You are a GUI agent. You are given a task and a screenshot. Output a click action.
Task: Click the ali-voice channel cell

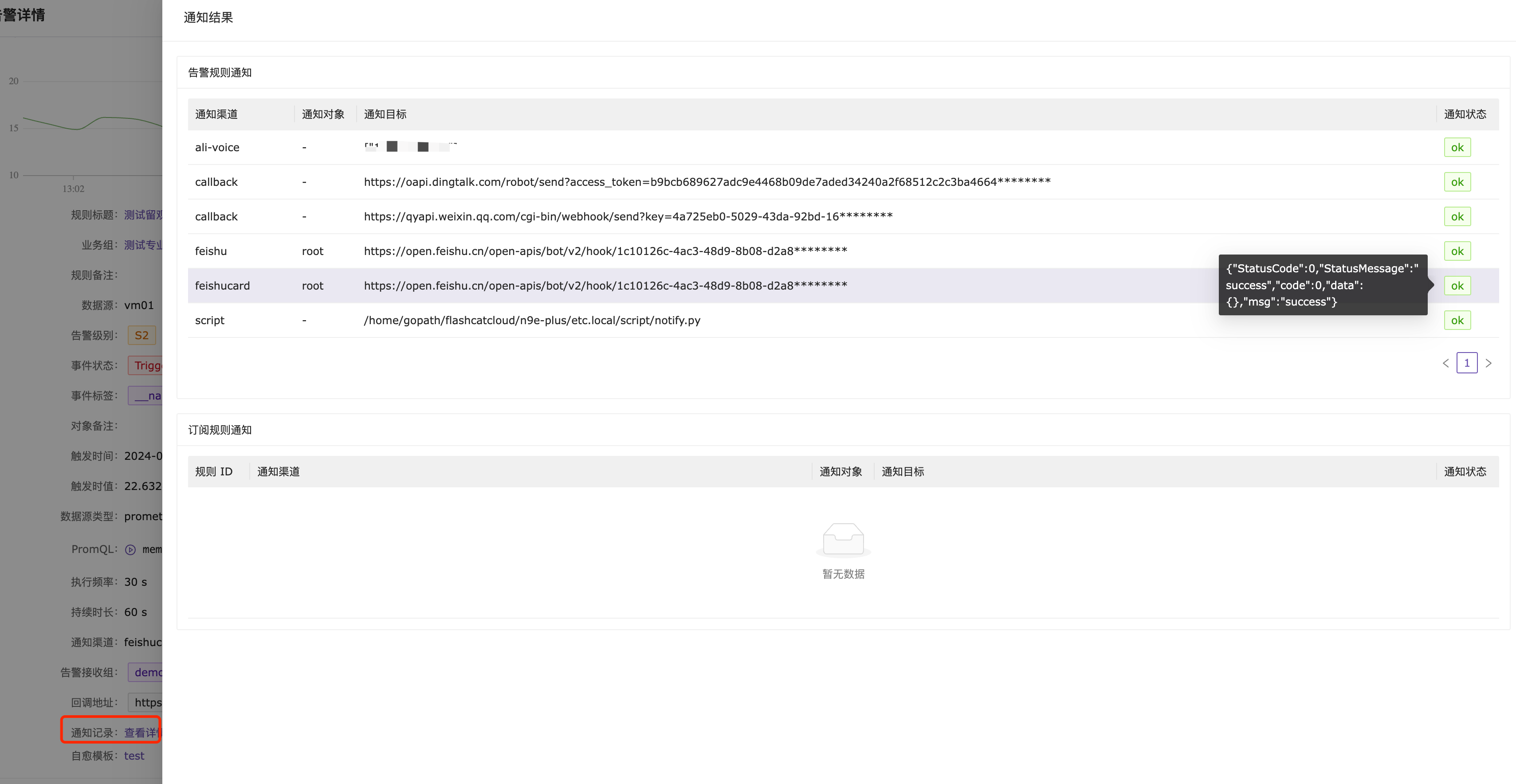point(217,148)
